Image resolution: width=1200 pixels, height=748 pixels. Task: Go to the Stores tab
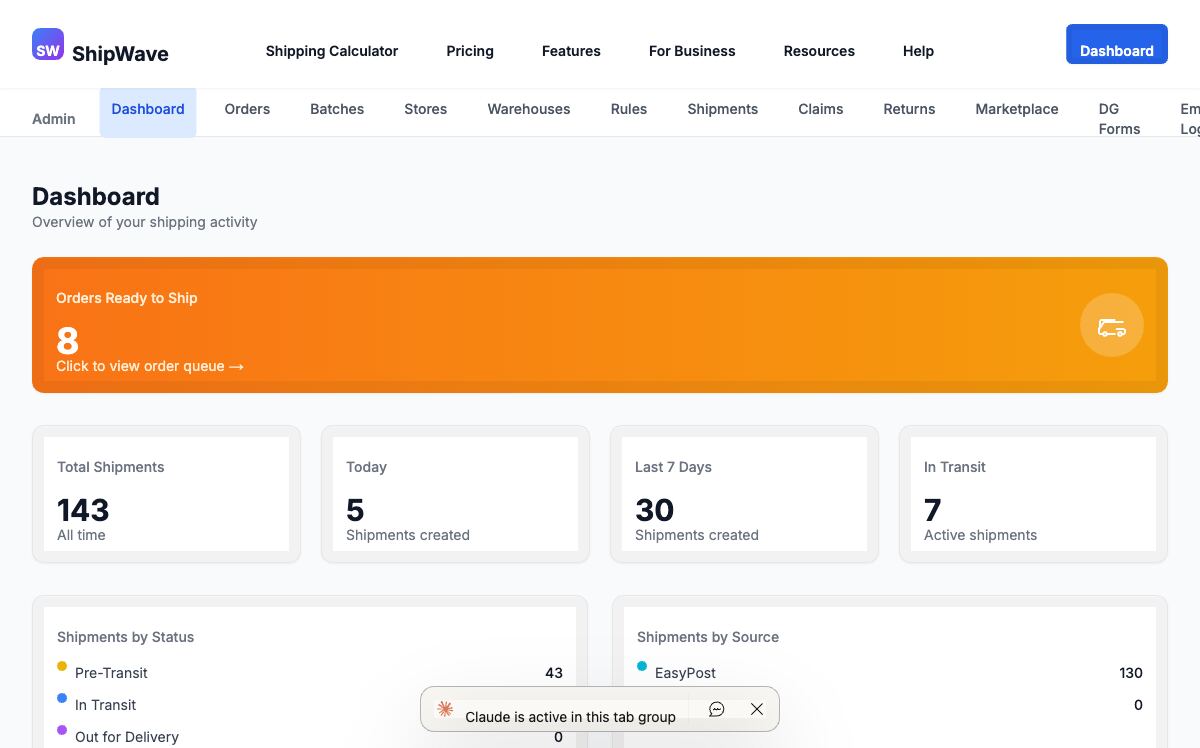426,109
